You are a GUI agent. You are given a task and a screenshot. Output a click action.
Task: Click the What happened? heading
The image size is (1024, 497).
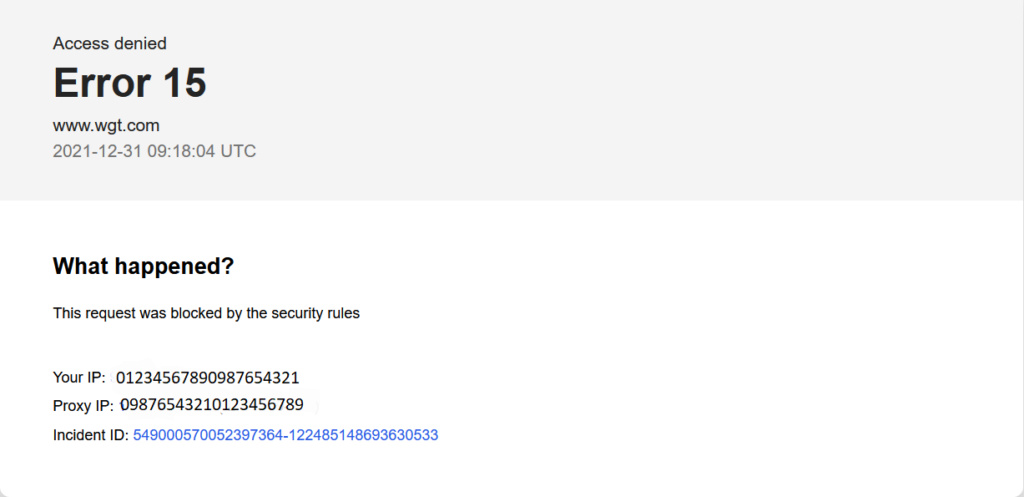coord(143,266)
